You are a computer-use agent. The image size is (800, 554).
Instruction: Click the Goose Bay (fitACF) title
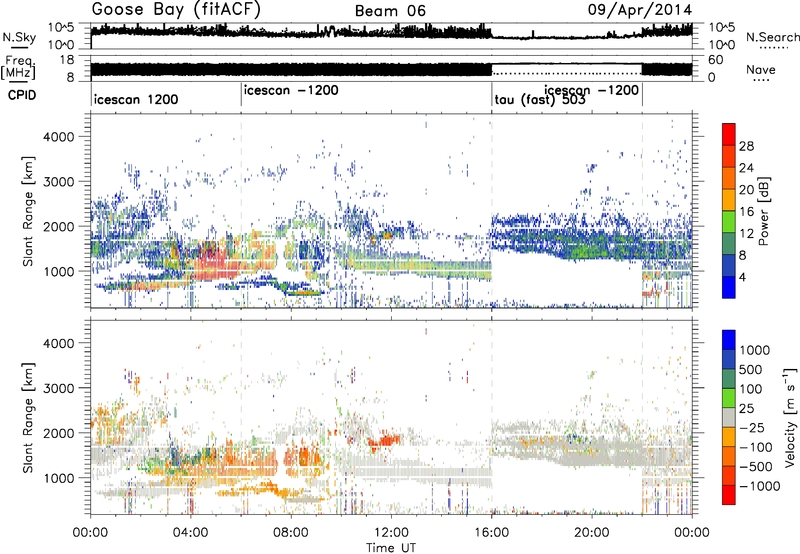pos(176,9)
